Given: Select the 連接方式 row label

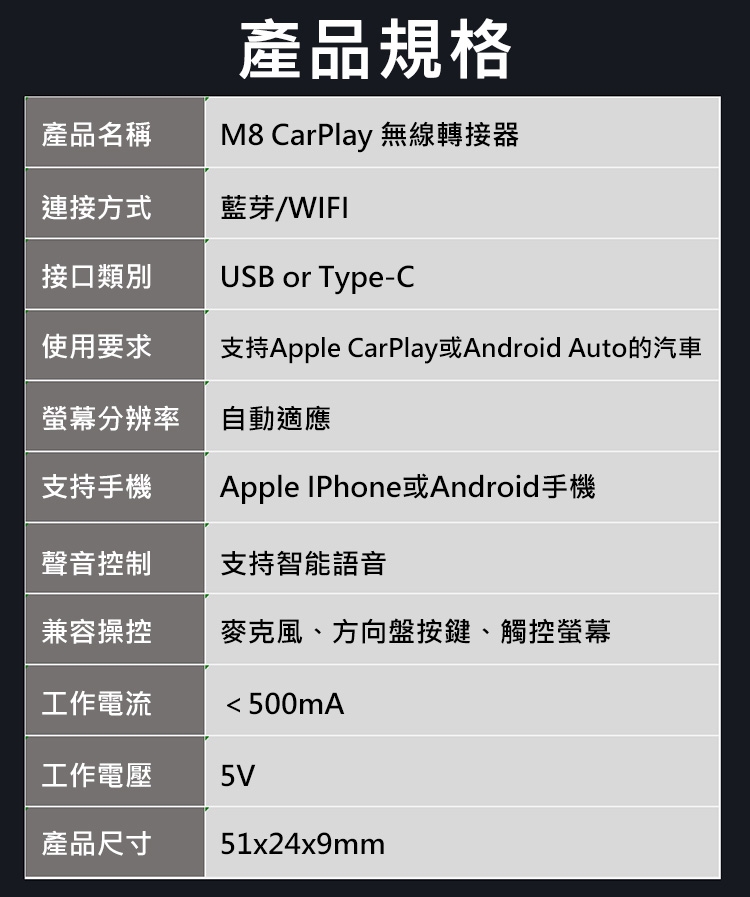Looking at the screenshot, I should coord(115,203).
